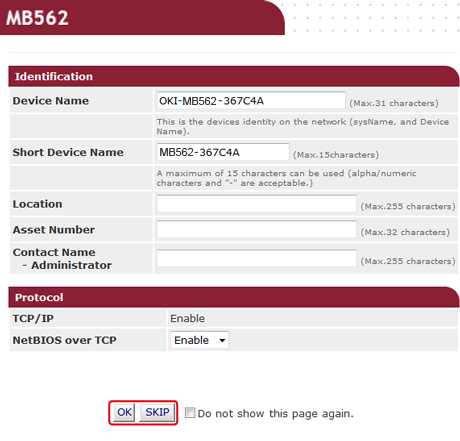Image resolution: width=460 pixels, height=441 pixels.
Task: Click the Identification section header
Action: click(x=54, y=76)
